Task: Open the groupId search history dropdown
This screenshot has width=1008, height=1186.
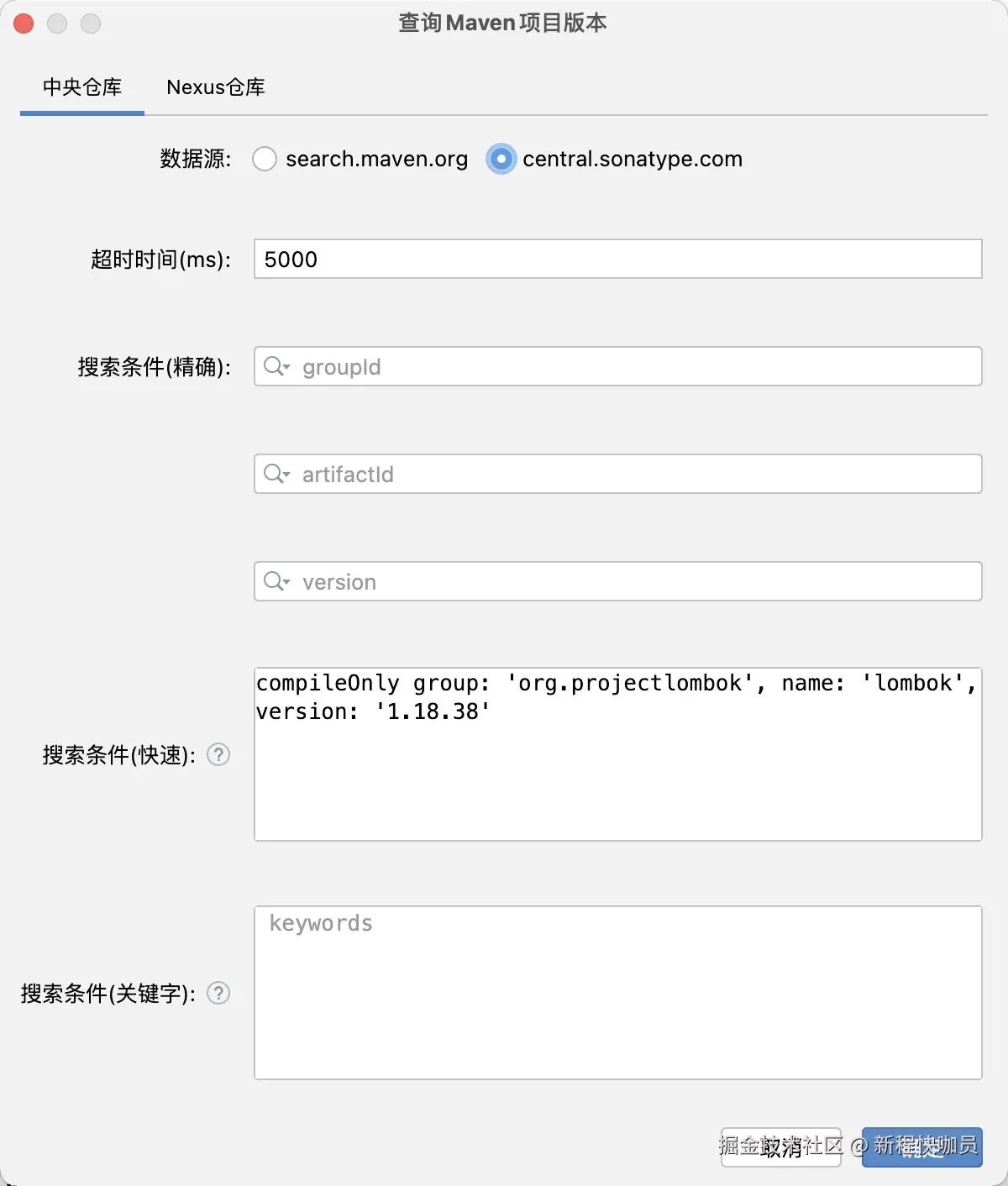Action: (288, 370)
